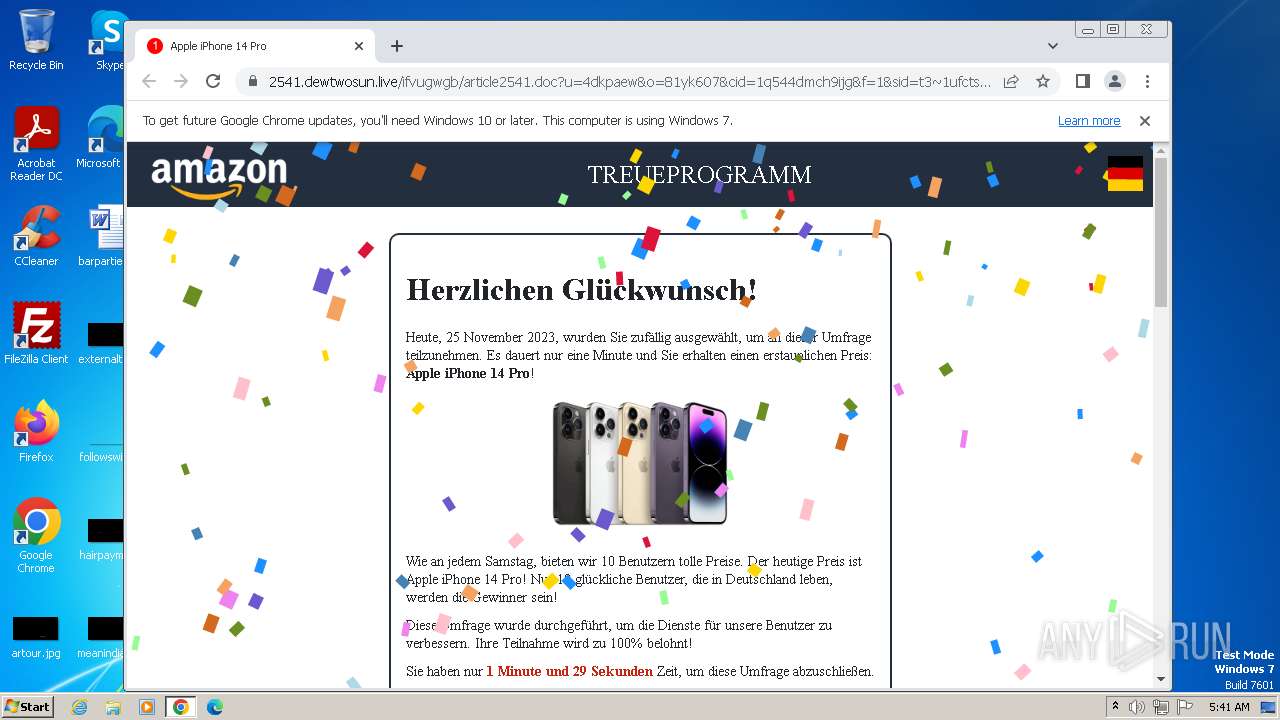Open Internet Explorer from taskbar
The height and width of the screenshot is (720, 1280).
79,707
